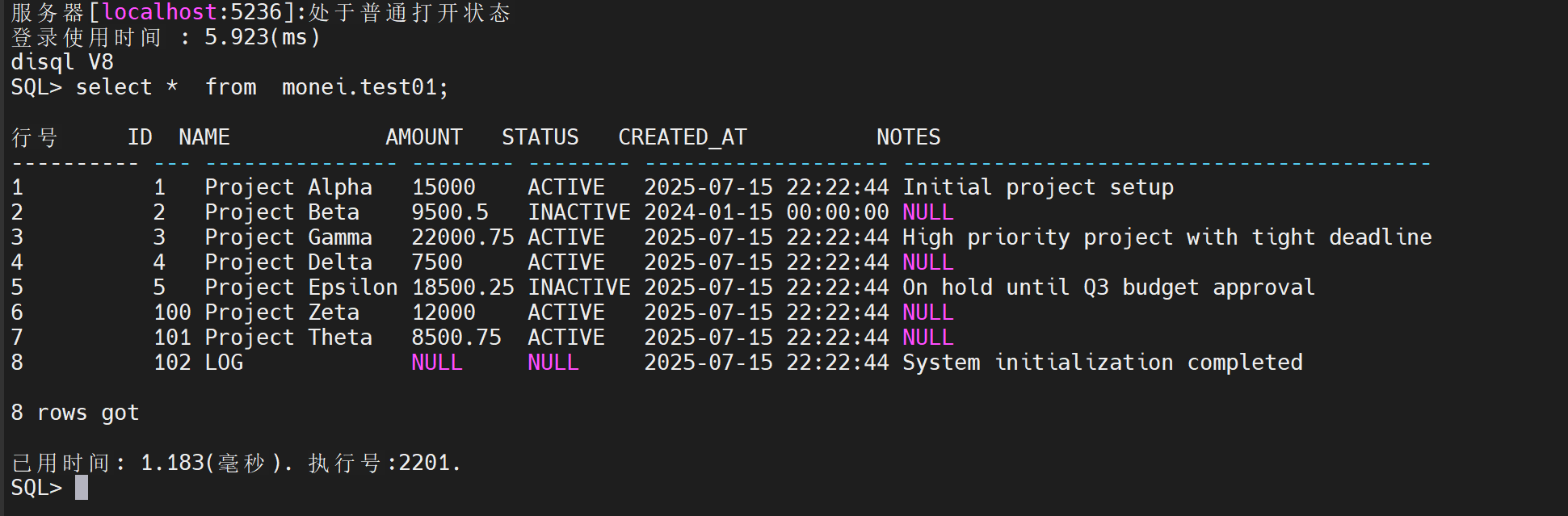Viewport: 1568px width, 516px height.
Task: Click the NOTES column header
Action: click(x=909, y=137)
